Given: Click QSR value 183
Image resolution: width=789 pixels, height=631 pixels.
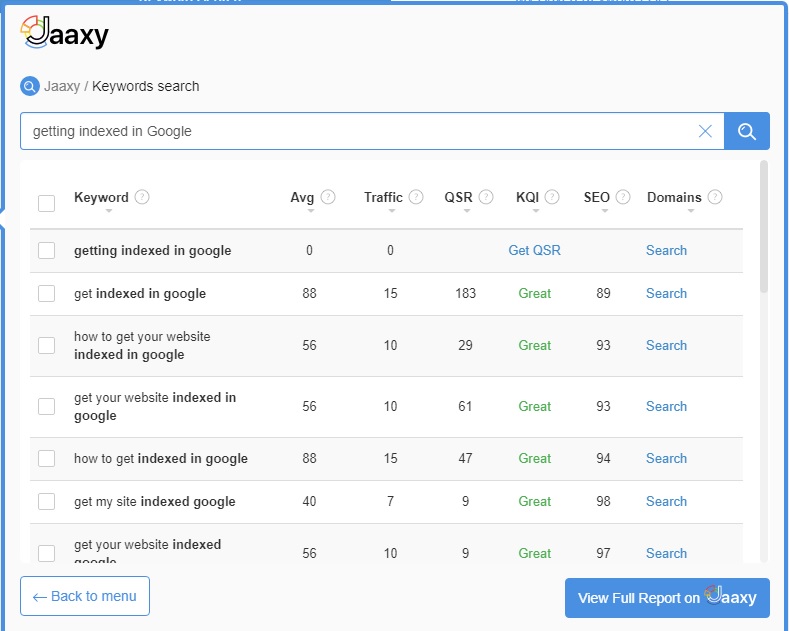Looking at the screenshot, I should pyautogui.click(x=465, y=293).
